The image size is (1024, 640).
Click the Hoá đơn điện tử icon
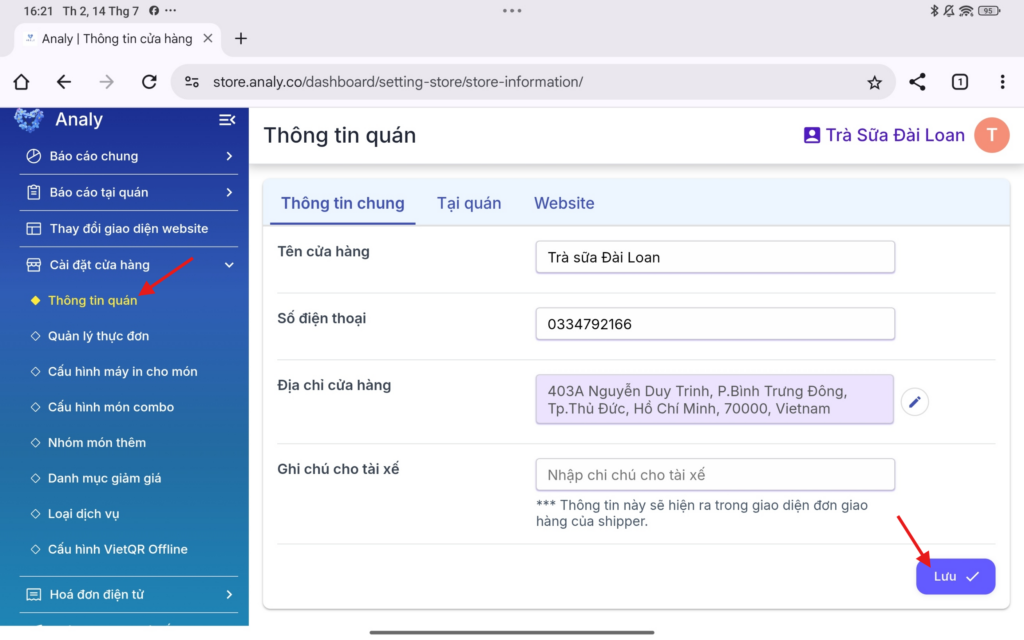[33, 594]
